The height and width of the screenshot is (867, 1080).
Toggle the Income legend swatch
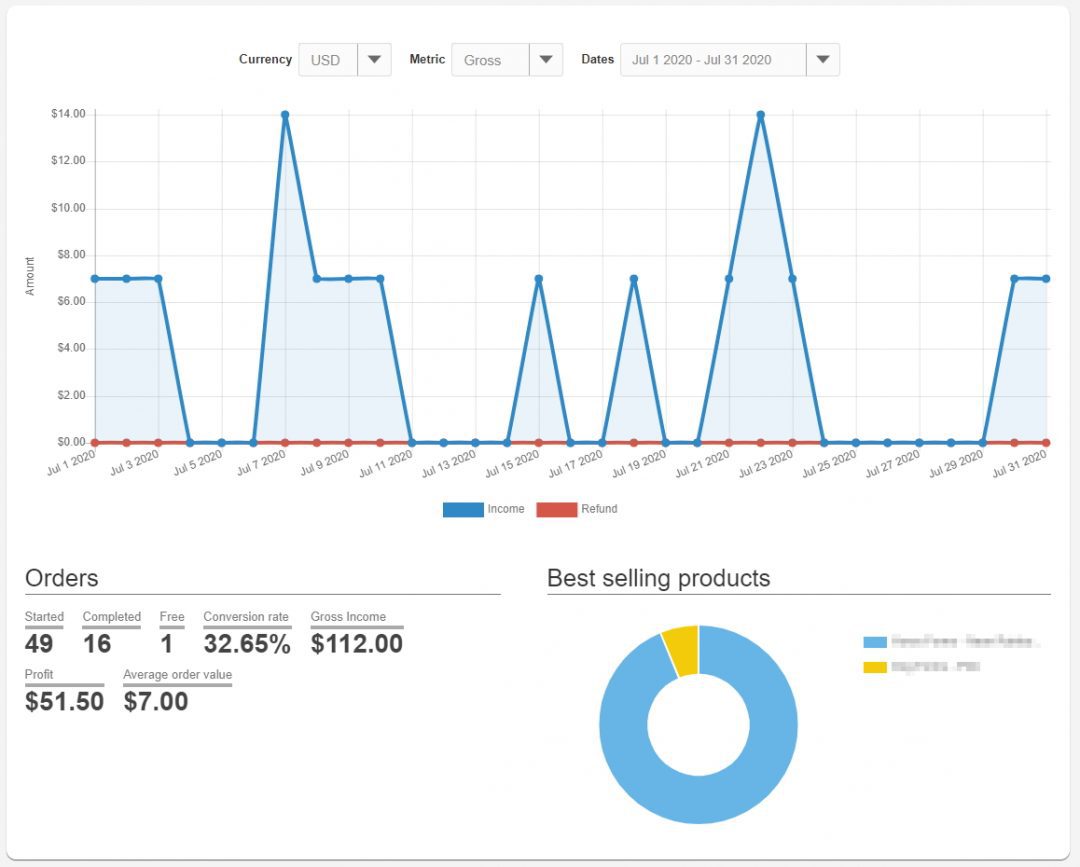pyautogui.click(x=463, y=510)
